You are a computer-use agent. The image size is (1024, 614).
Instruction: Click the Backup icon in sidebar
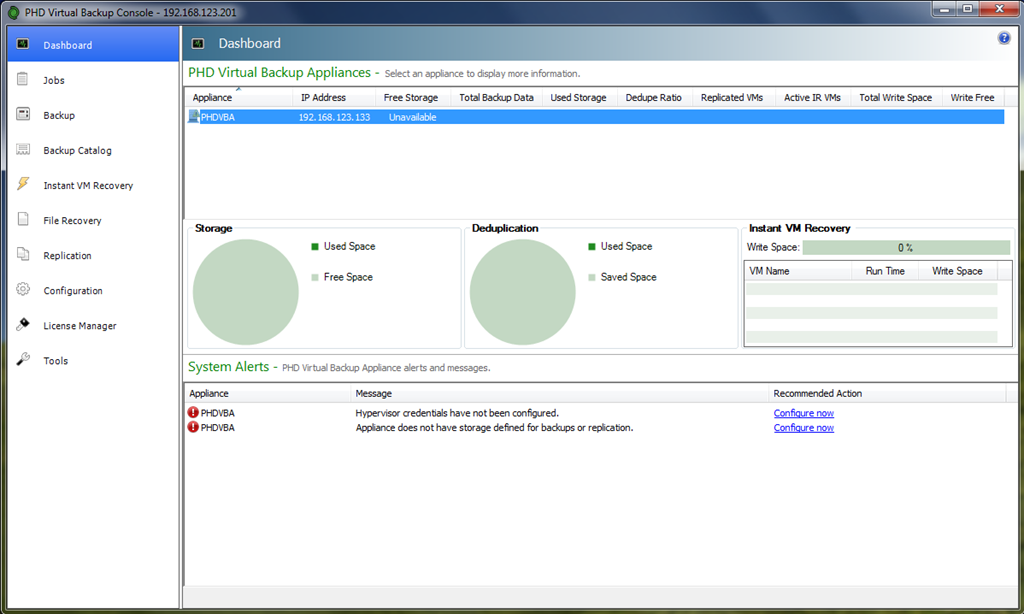coord(23,115)
